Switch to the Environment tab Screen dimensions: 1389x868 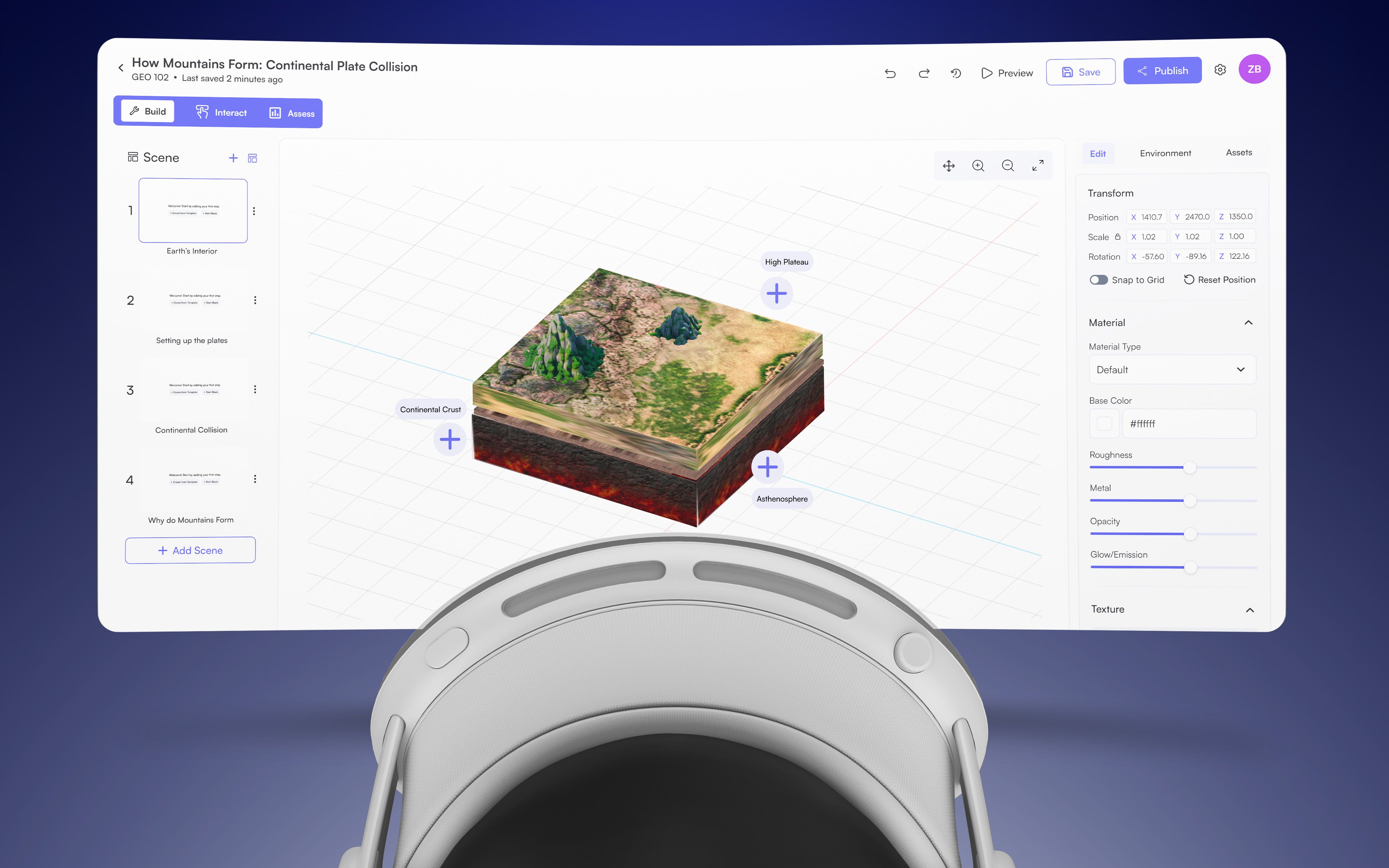click(1165, 153)
